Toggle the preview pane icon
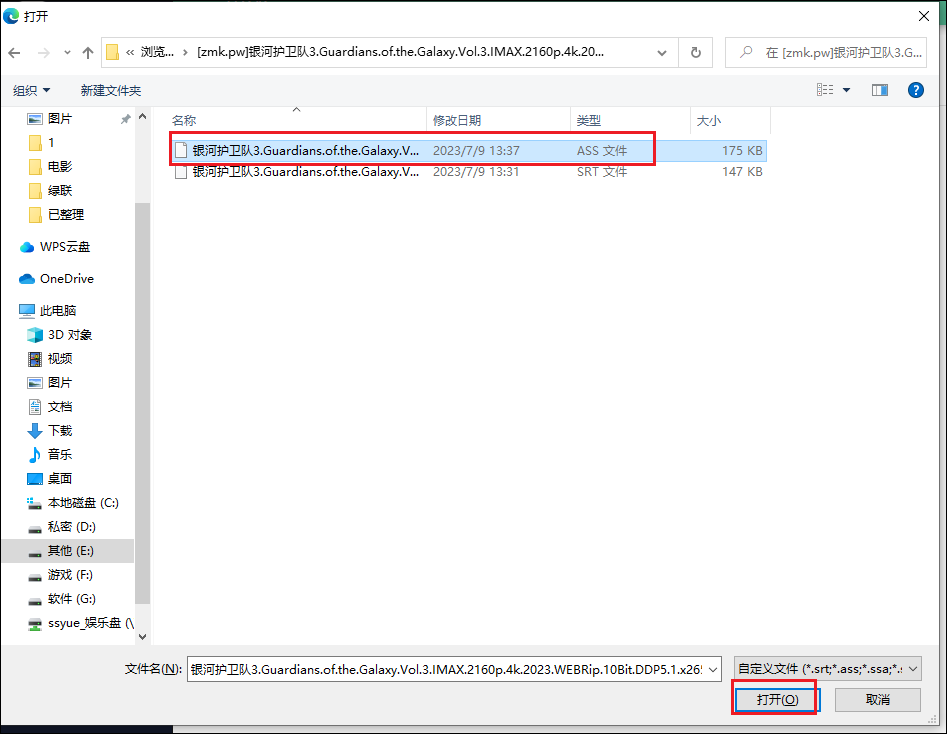947x734 pixels. point(880,90)
